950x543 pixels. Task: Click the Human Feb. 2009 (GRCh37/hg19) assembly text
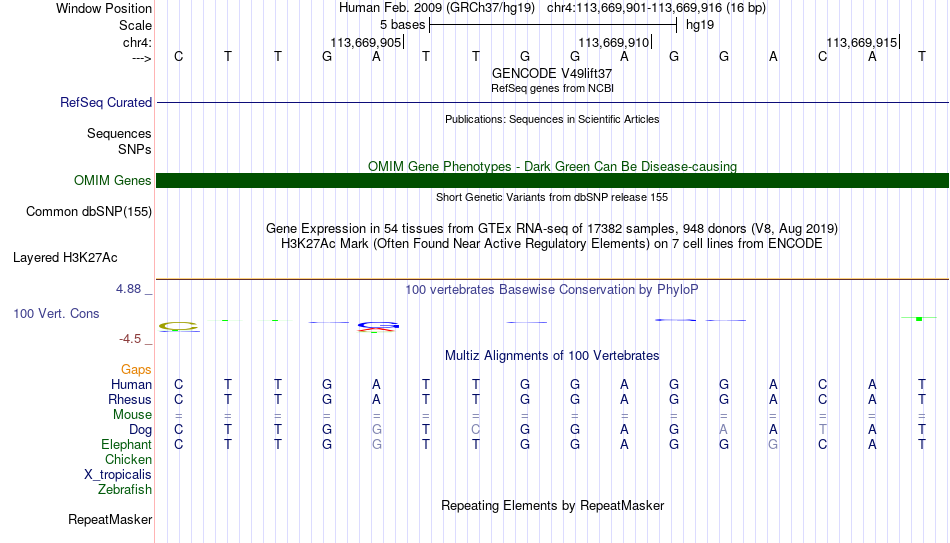click(437, 8)
